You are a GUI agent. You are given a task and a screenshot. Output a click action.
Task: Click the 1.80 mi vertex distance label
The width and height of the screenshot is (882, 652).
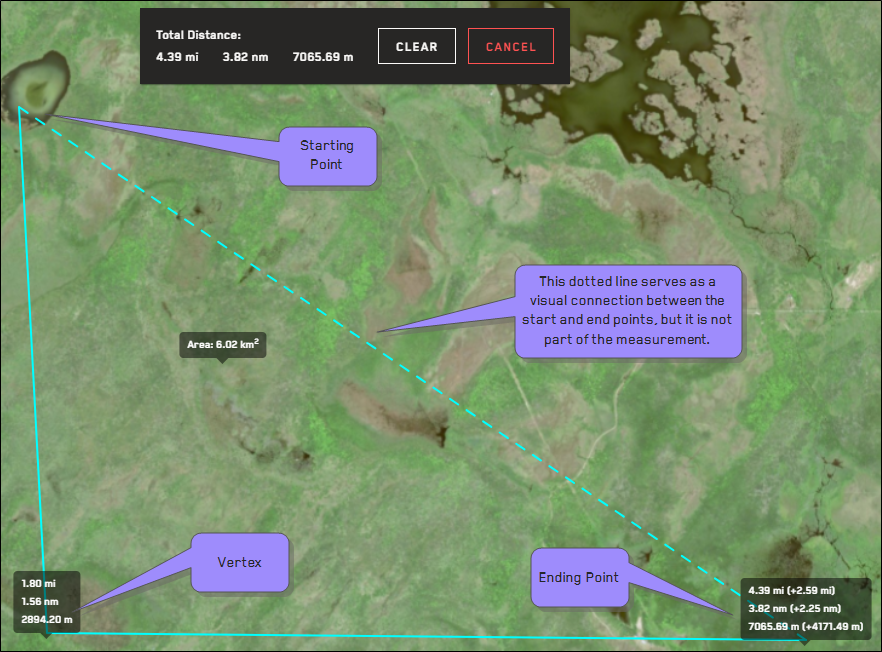(x=38, y=583)
